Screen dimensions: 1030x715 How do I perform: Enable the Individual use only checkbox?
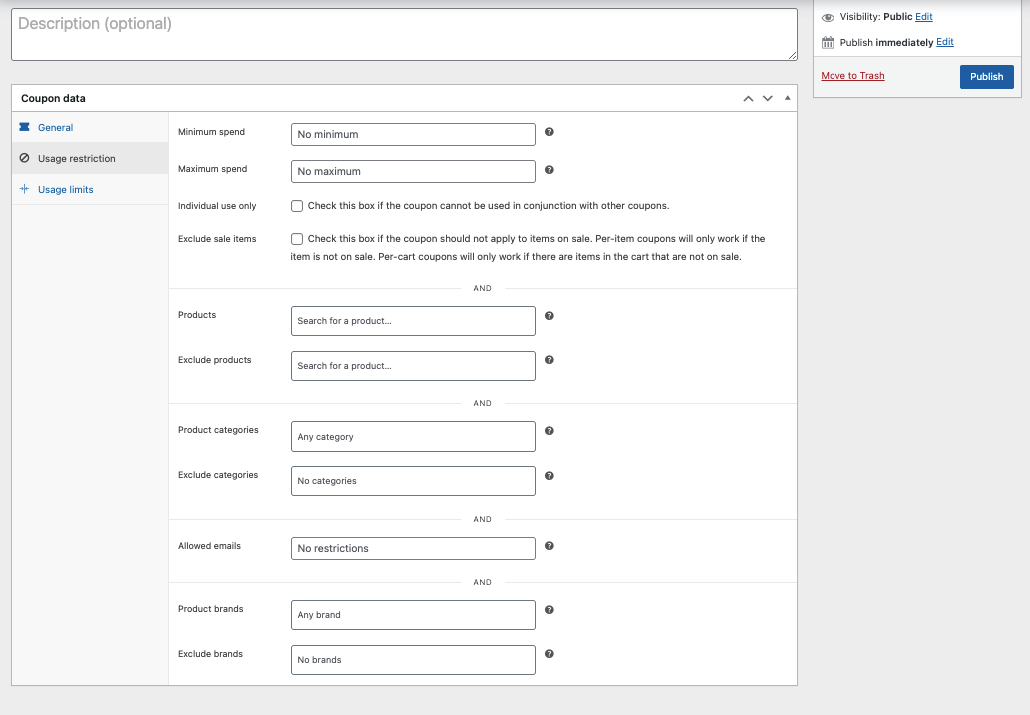click(297, 206)
